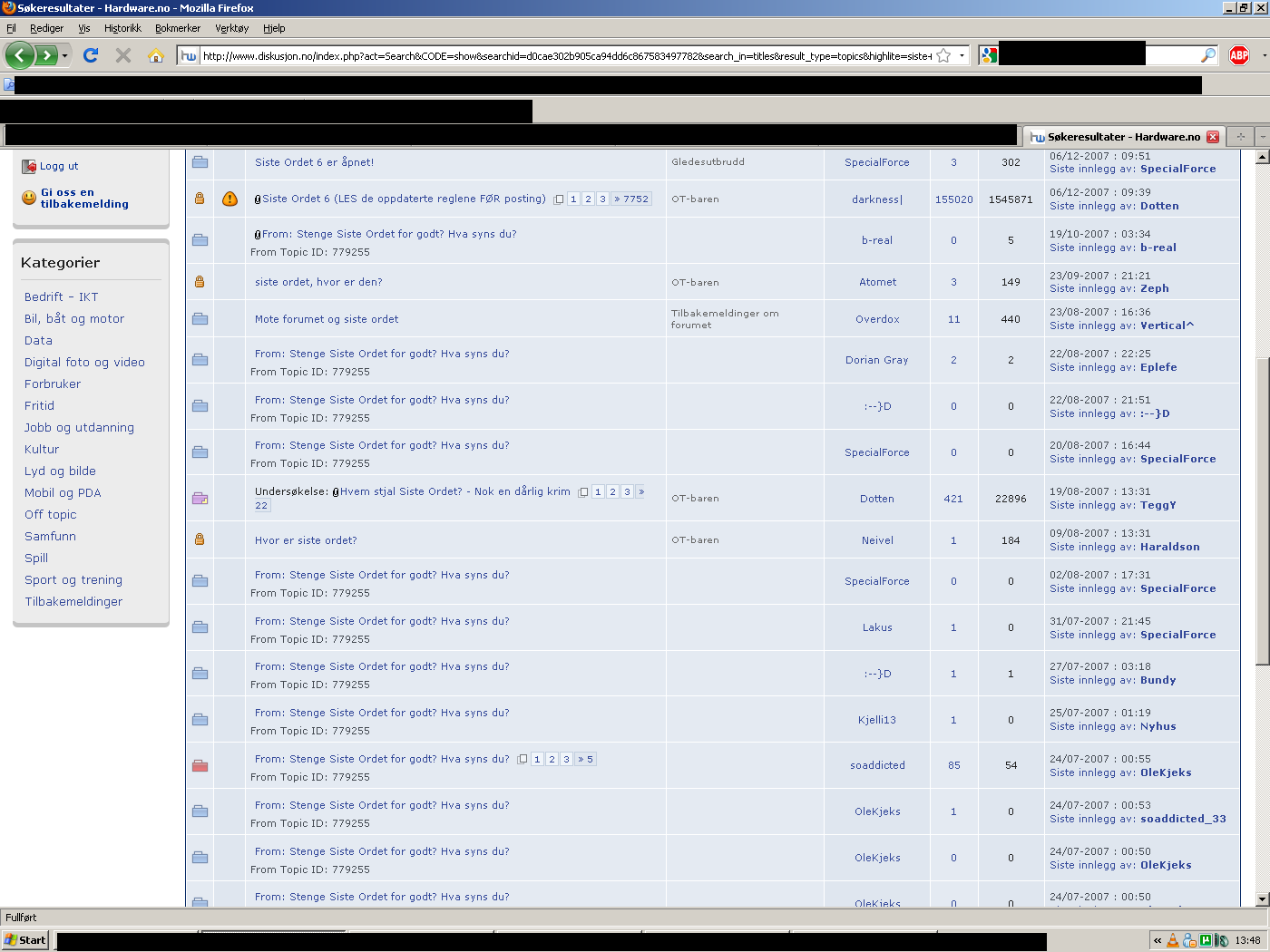This screenshot has height=952, width=1270.
Task: Click the system clock 13:48
Action: 1247,941
